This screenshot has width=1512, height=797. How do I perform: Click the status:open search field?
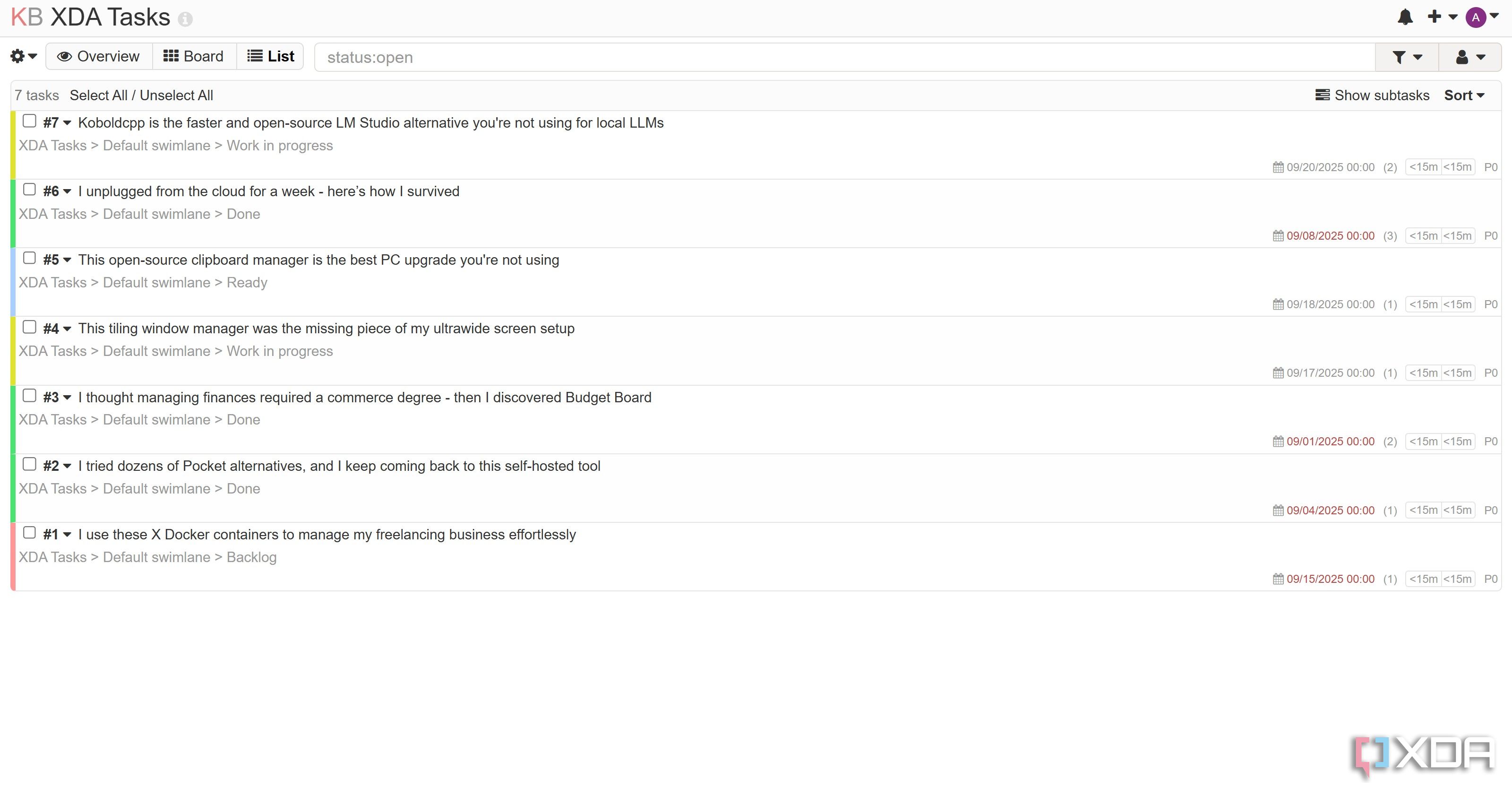coord(845,57)
